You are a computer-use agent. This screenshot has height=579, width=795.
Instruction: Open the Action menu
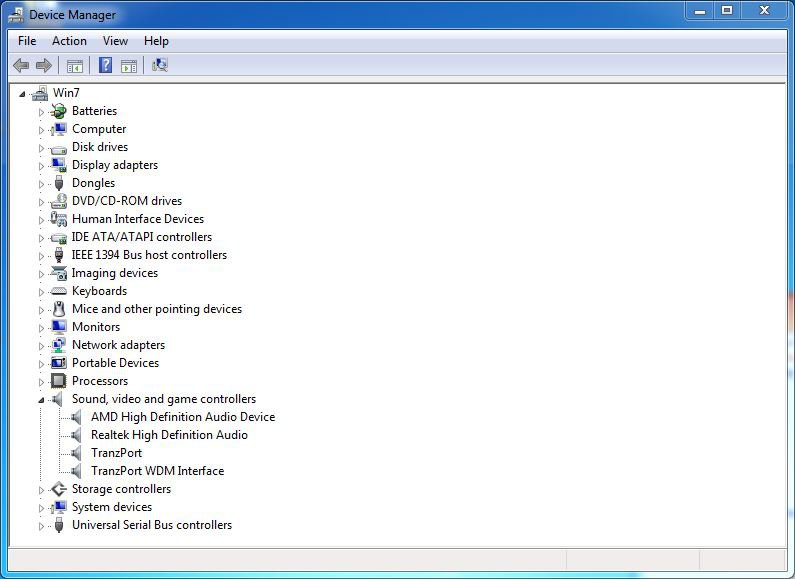pos(69,41)
